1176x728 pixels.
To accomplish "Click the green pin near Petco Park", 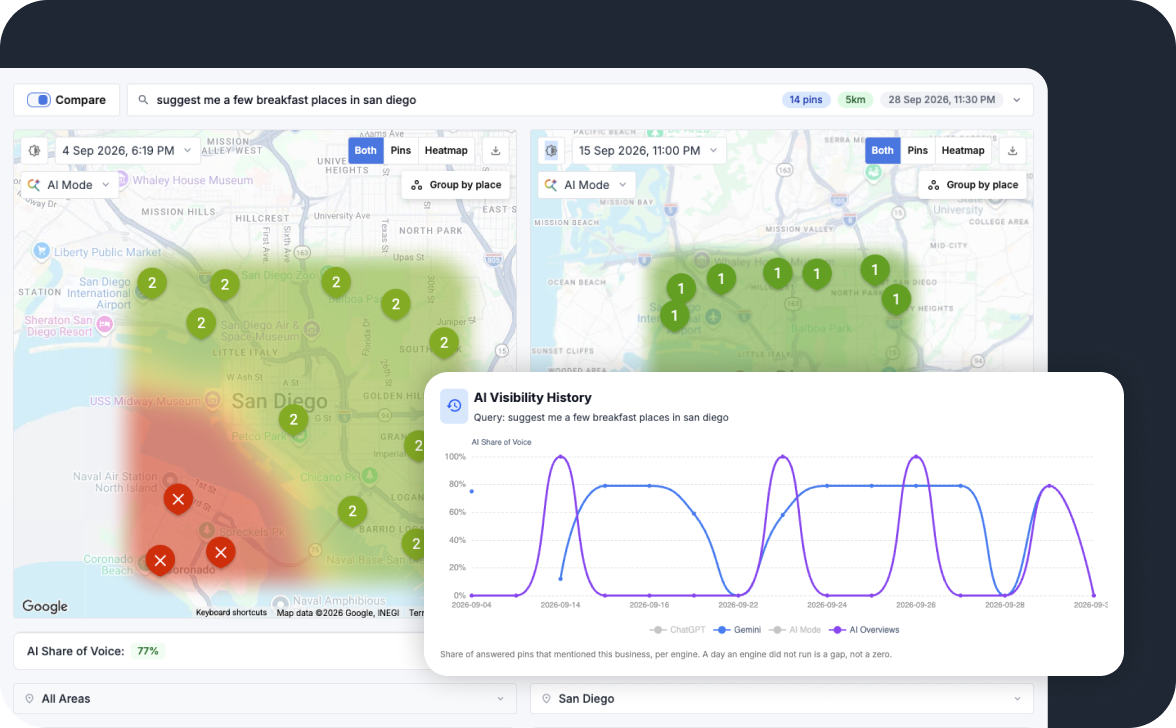I will pos(293,420).
